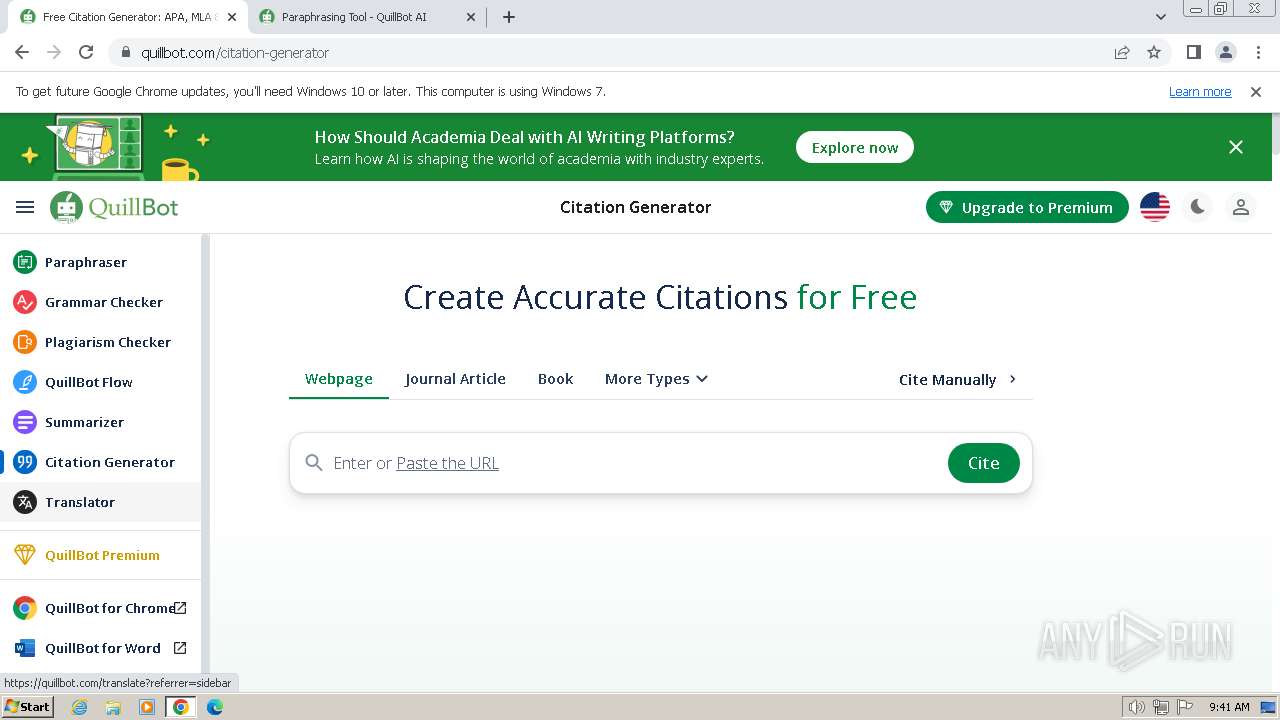Open Chrome profile avatar
The height and width of the screenshot is (720, 1280).
point(1225,52)
